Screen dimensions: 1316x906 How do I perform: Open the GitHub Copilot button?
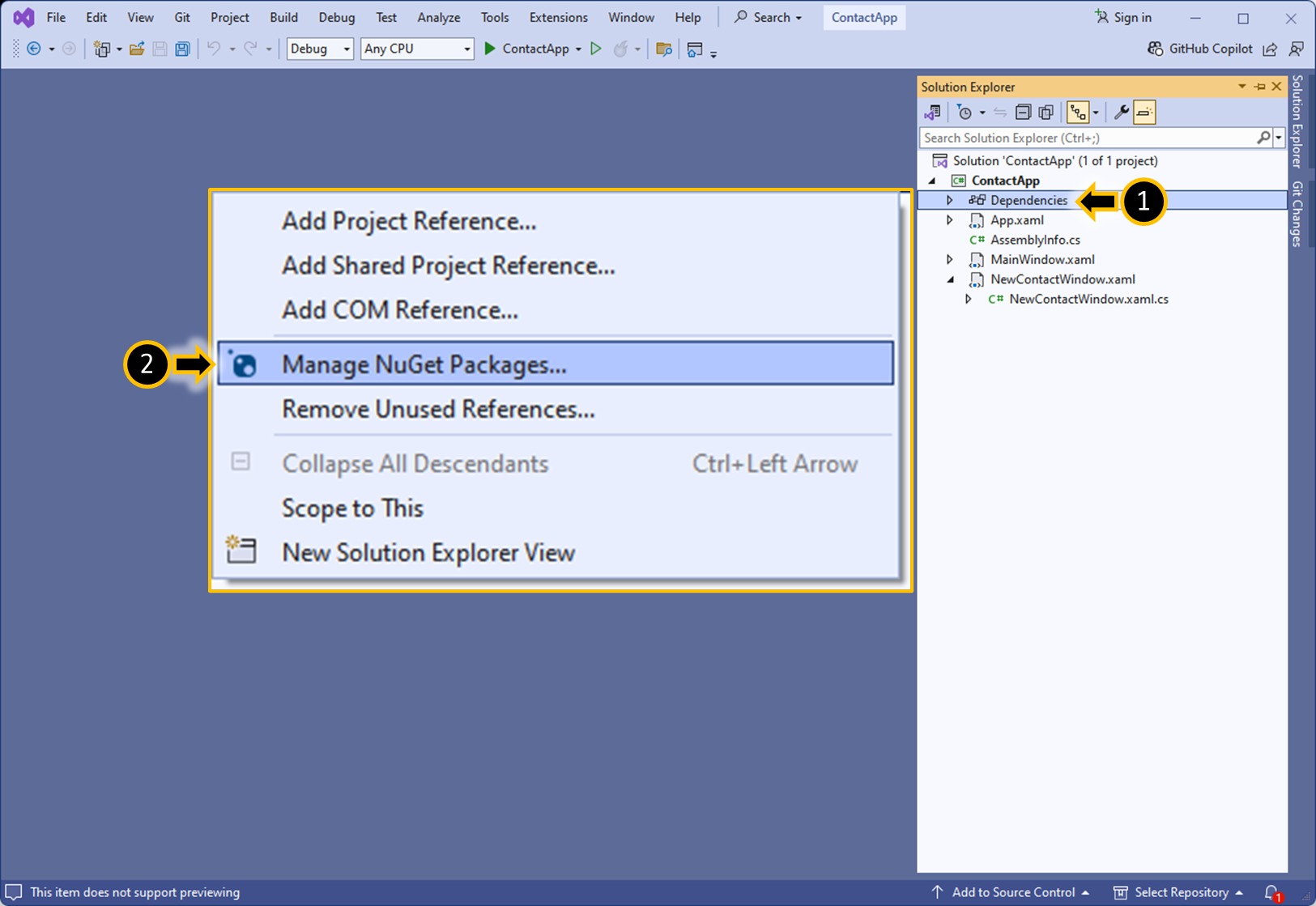1199,49
